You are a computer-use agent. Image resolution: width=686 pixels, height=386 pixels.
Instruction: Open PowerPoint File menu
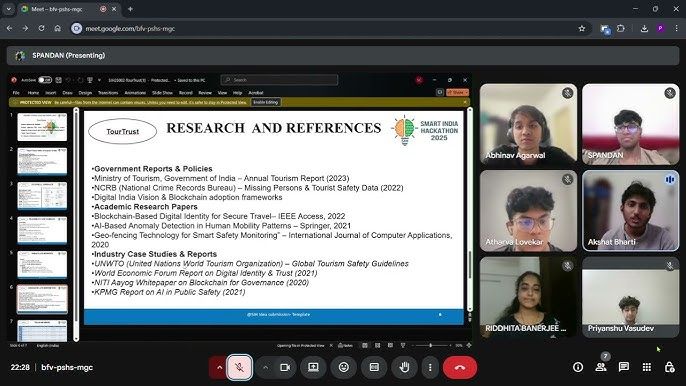(16, 93)
